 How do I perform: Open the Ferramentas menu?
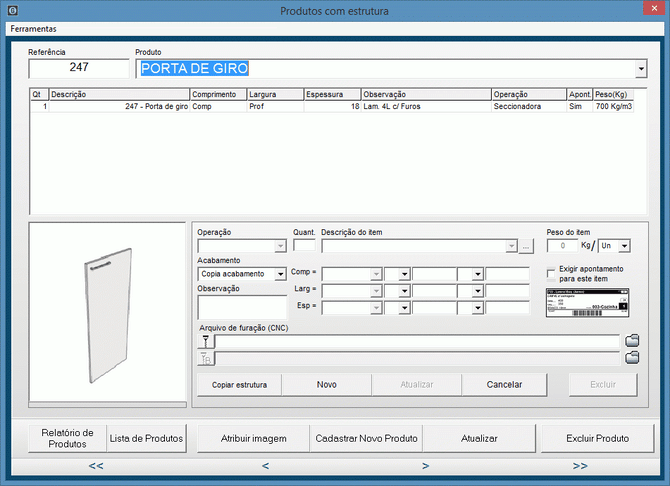[33, 29]
